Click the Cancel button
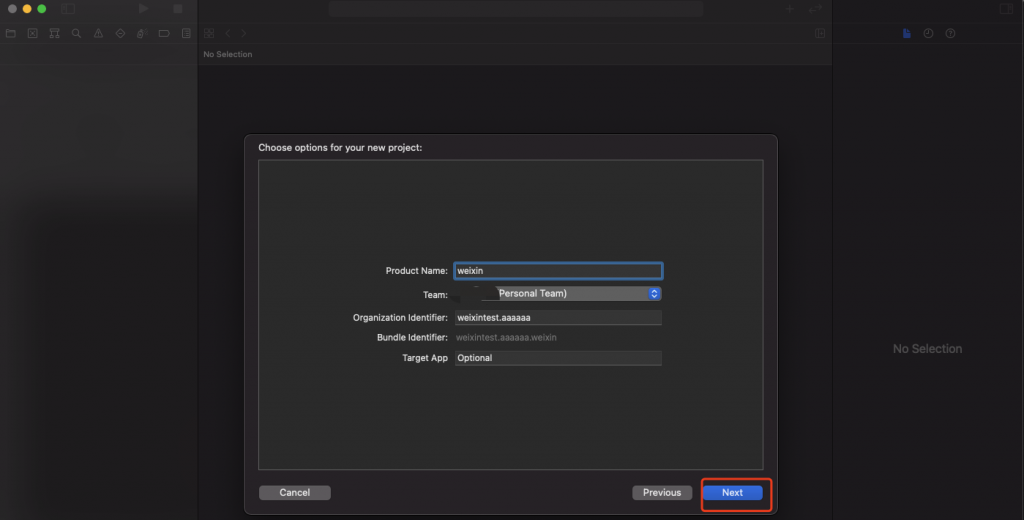This screenshot has width=1024, height=520. click(x=294, y=493)
